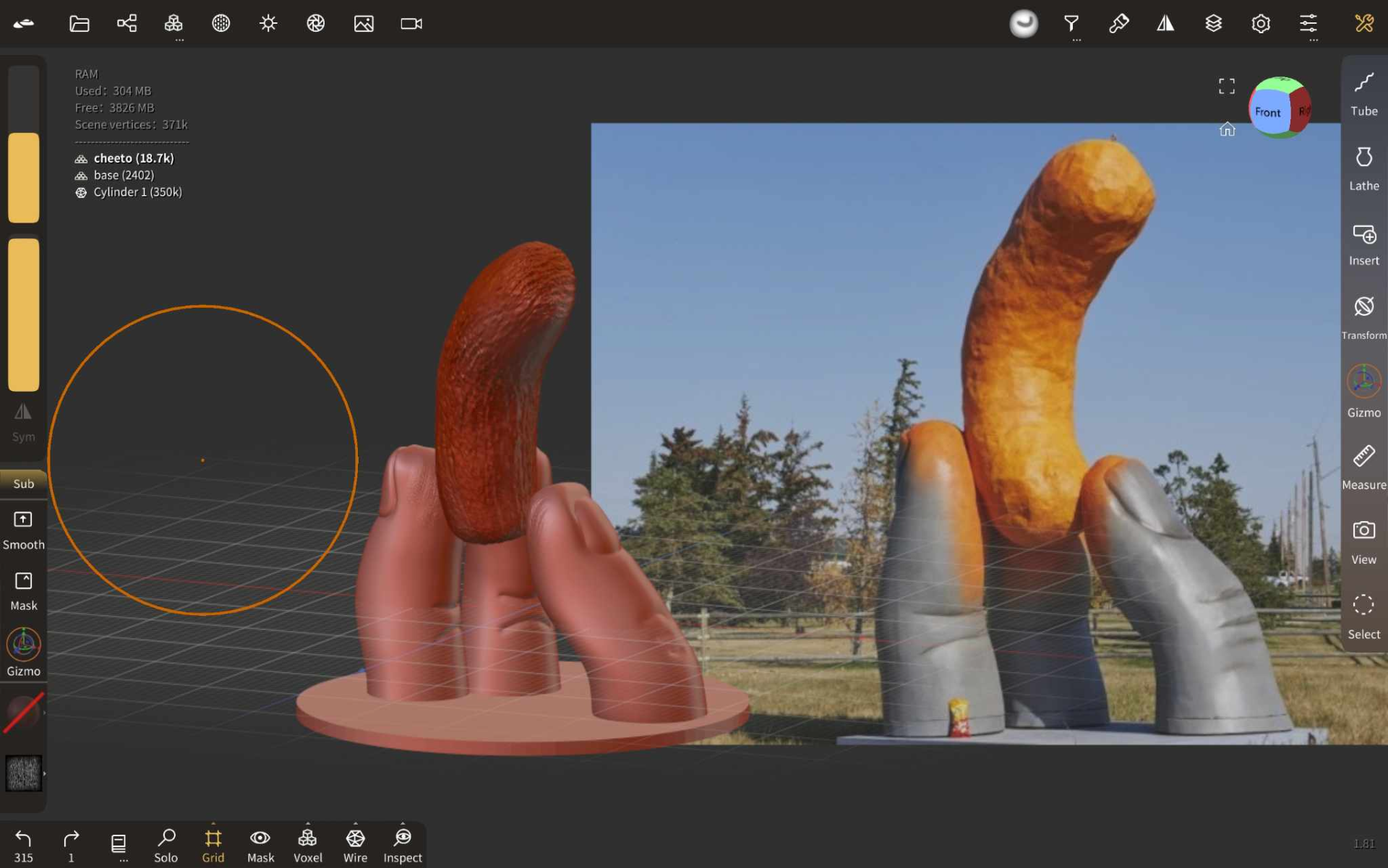Toggle Mask visibility eye
This screenshot has width=1388, height=868.
(260, 845)
